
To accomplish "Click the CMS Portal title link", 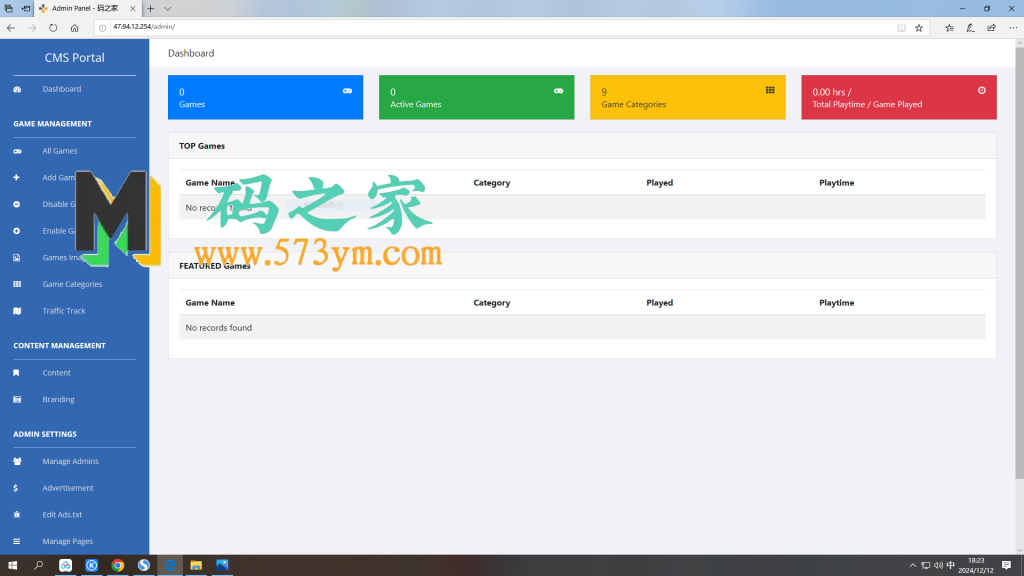I will click(74, 58).
